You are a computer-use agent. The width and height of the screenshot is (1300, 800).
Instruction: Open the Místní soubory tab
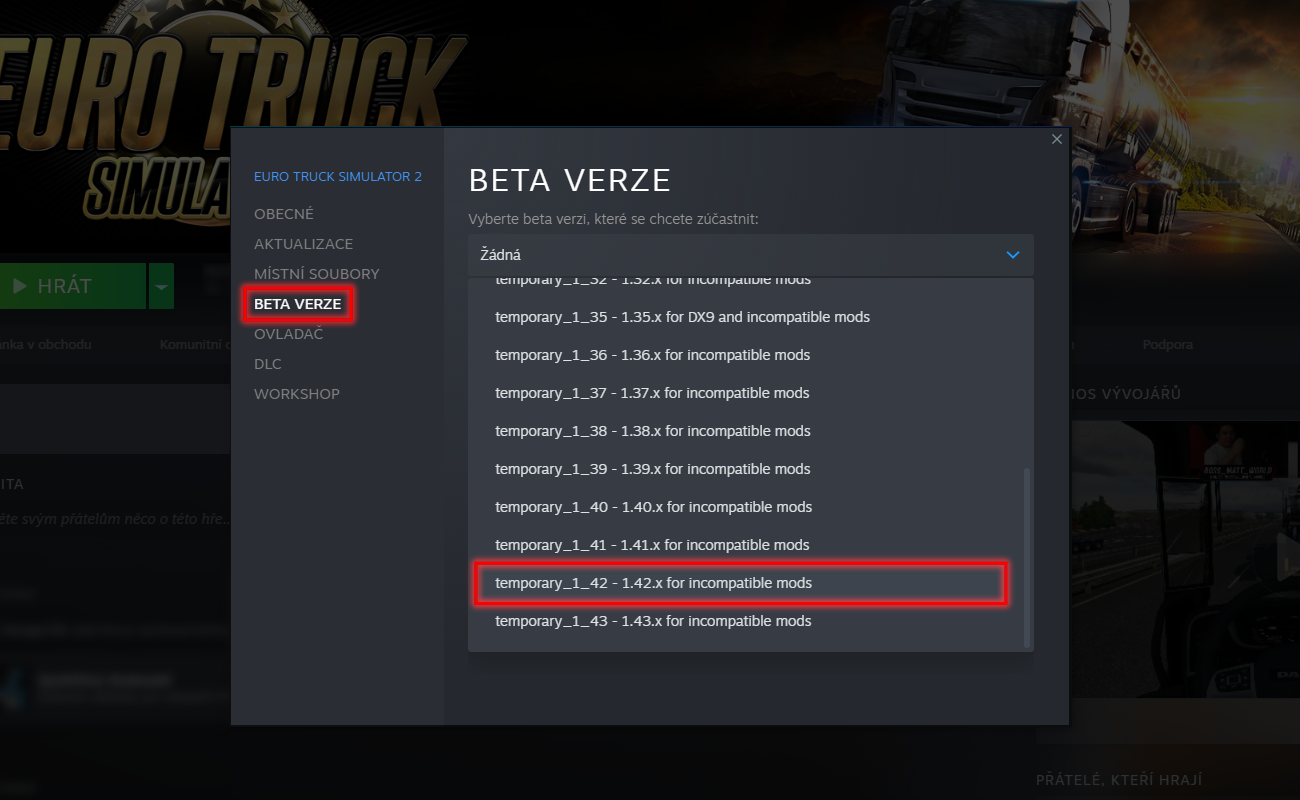(316, 274)
